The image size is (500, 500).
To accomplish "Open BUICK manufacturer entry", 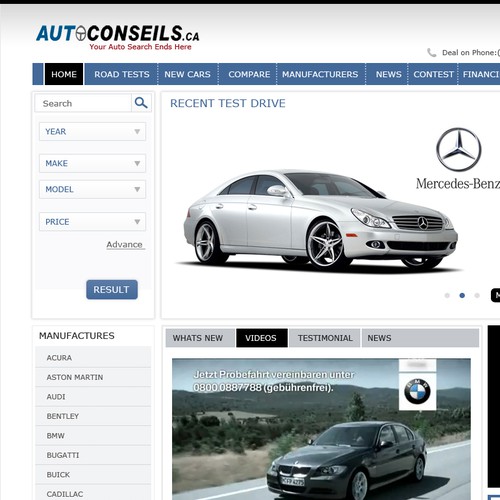I will coord(93,475).
